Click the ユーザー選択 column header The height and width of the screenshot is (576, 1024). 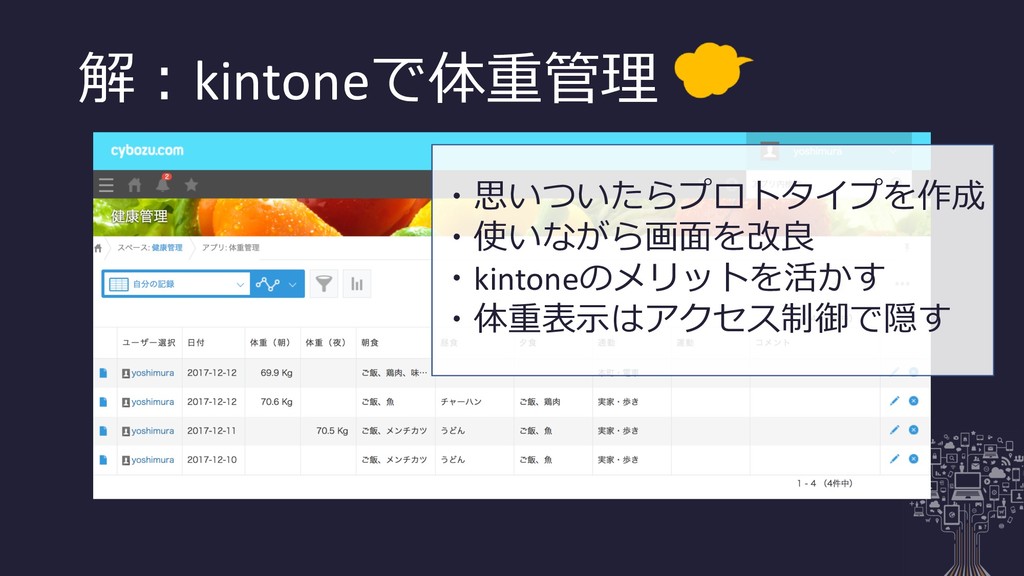tap(149, 342)
